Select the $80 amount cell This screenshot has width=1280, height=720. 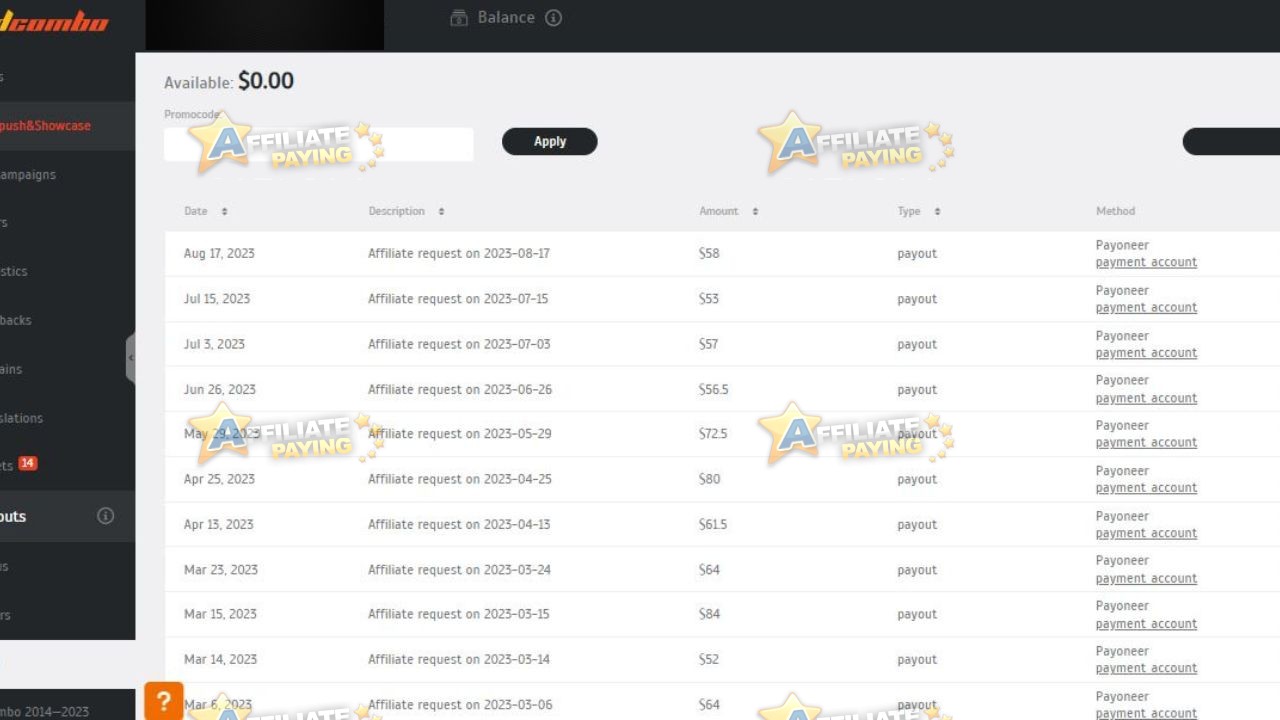tap(710, 480)
